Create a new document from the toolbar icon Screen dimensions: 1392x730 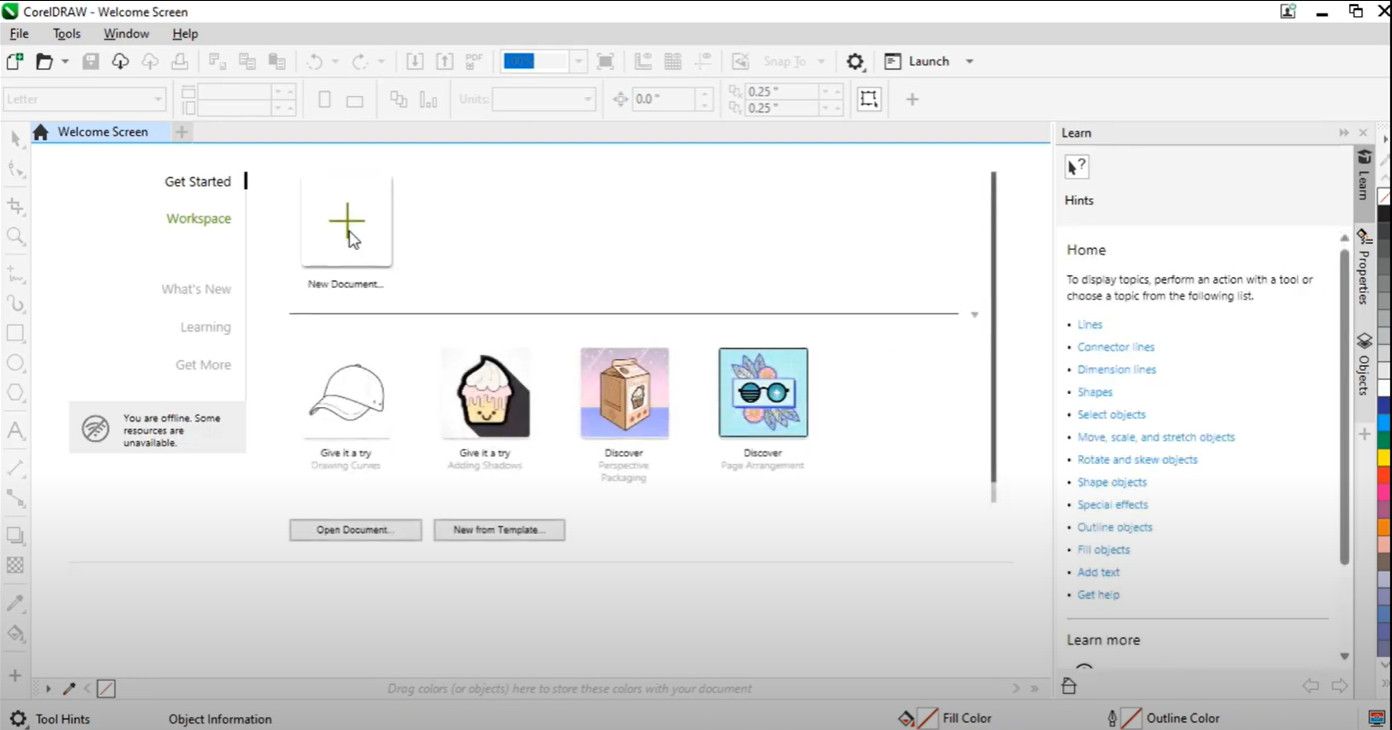tap(15, 61)
